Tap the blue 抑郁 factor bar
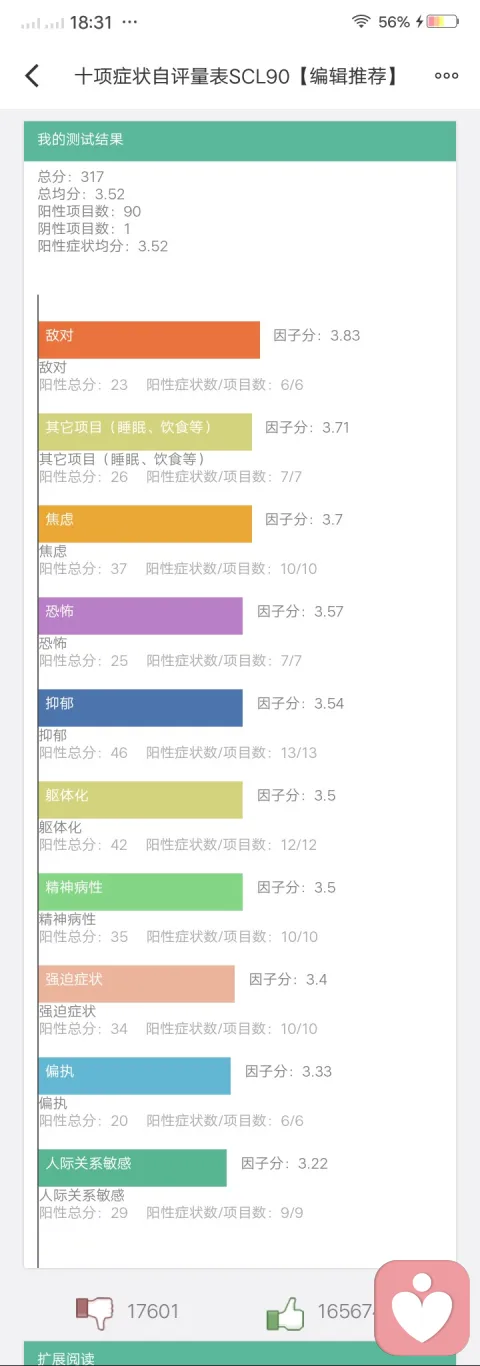Screen dimensions: 480x1366 (141, 708)
